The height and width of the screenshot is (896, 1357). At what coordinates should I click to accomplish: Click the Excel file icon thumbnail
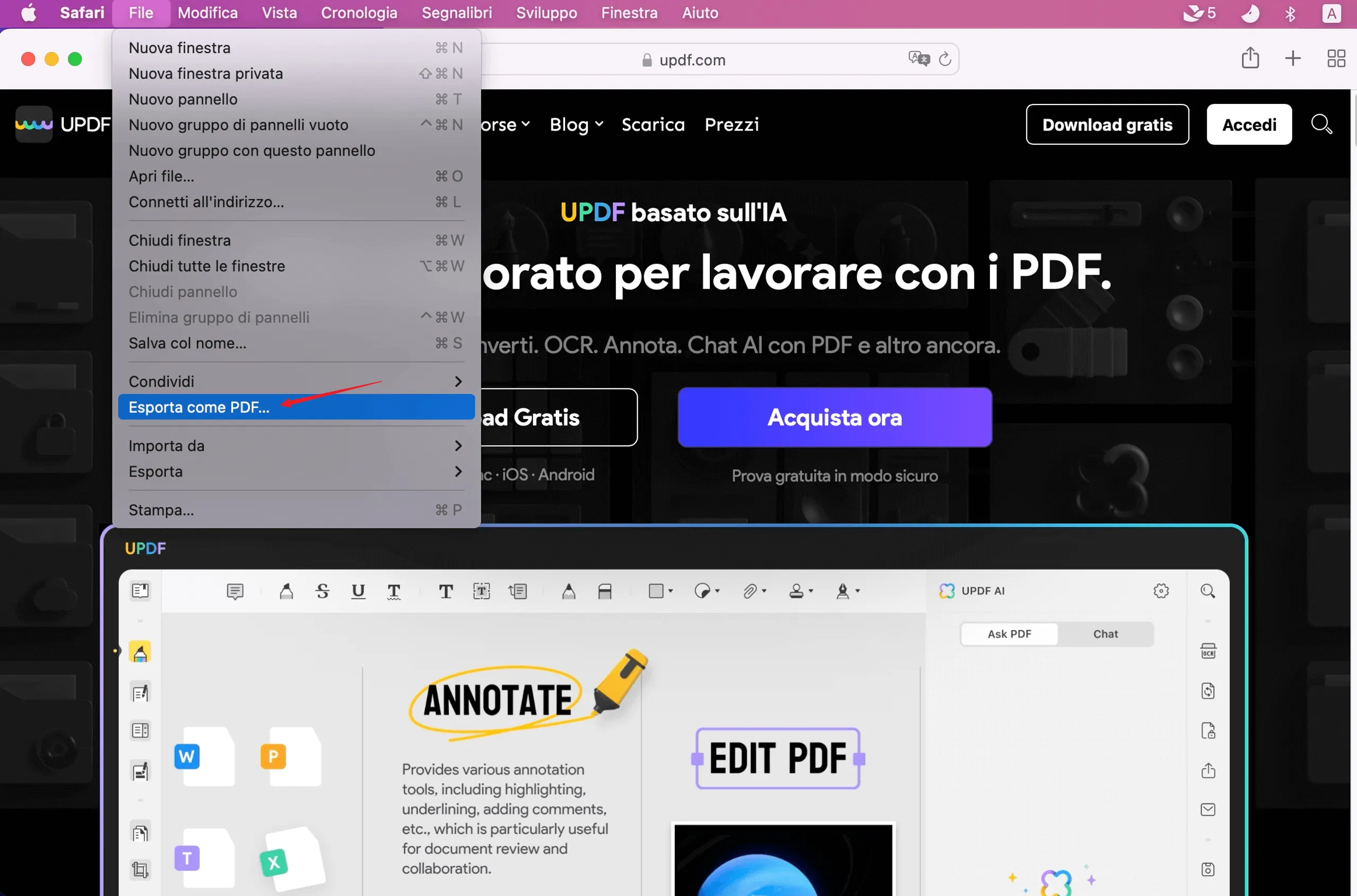[291, 859]
